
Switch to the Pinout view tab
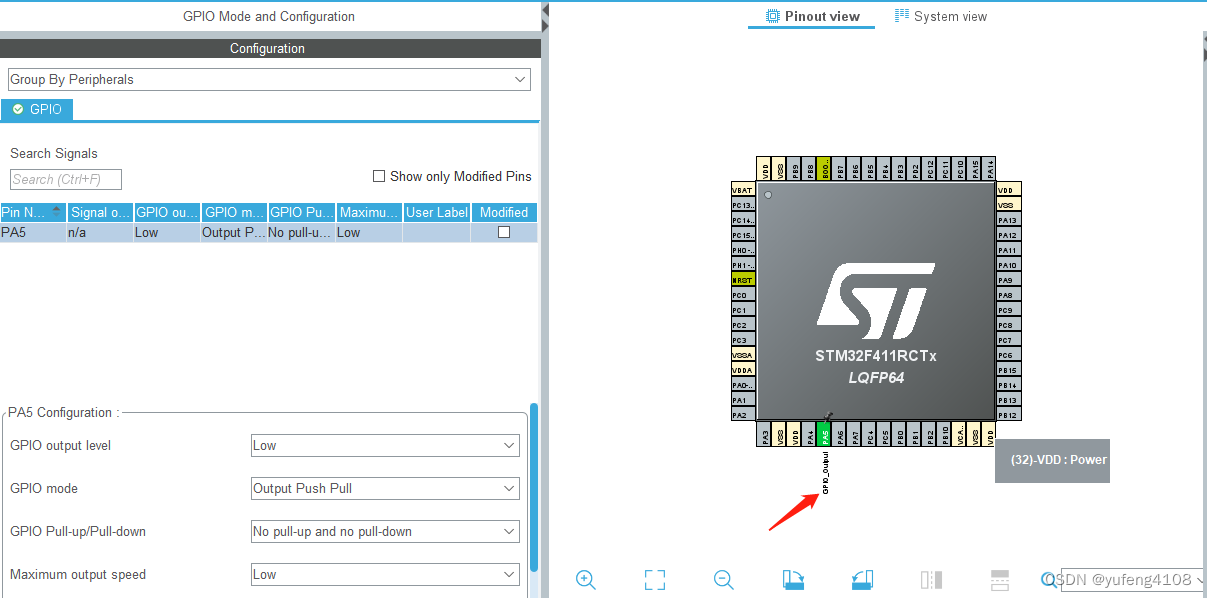[x=812, y=16]
